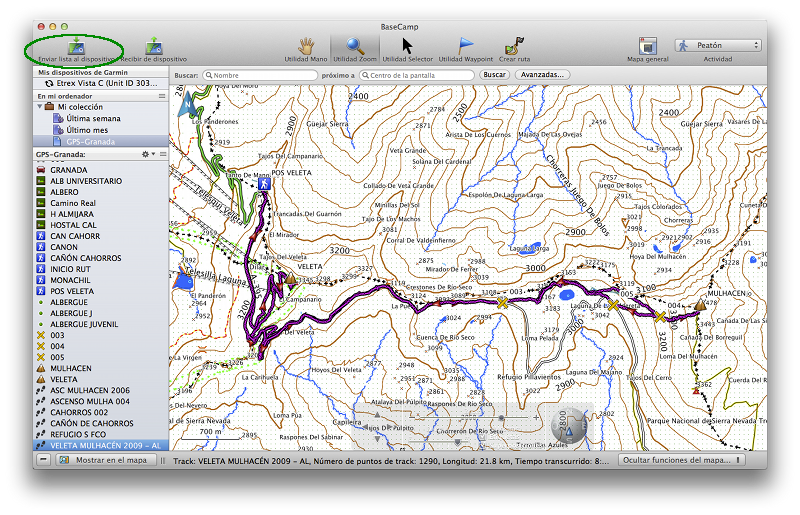Select the REFUGIO S FCO track
The height and width of the screenshot is (515, 800).
tap(101, 434)
